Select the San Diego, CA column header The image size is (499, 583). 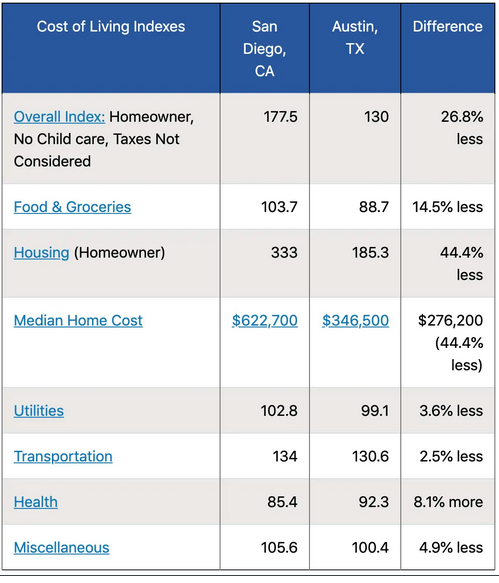[x=265, y=49]
